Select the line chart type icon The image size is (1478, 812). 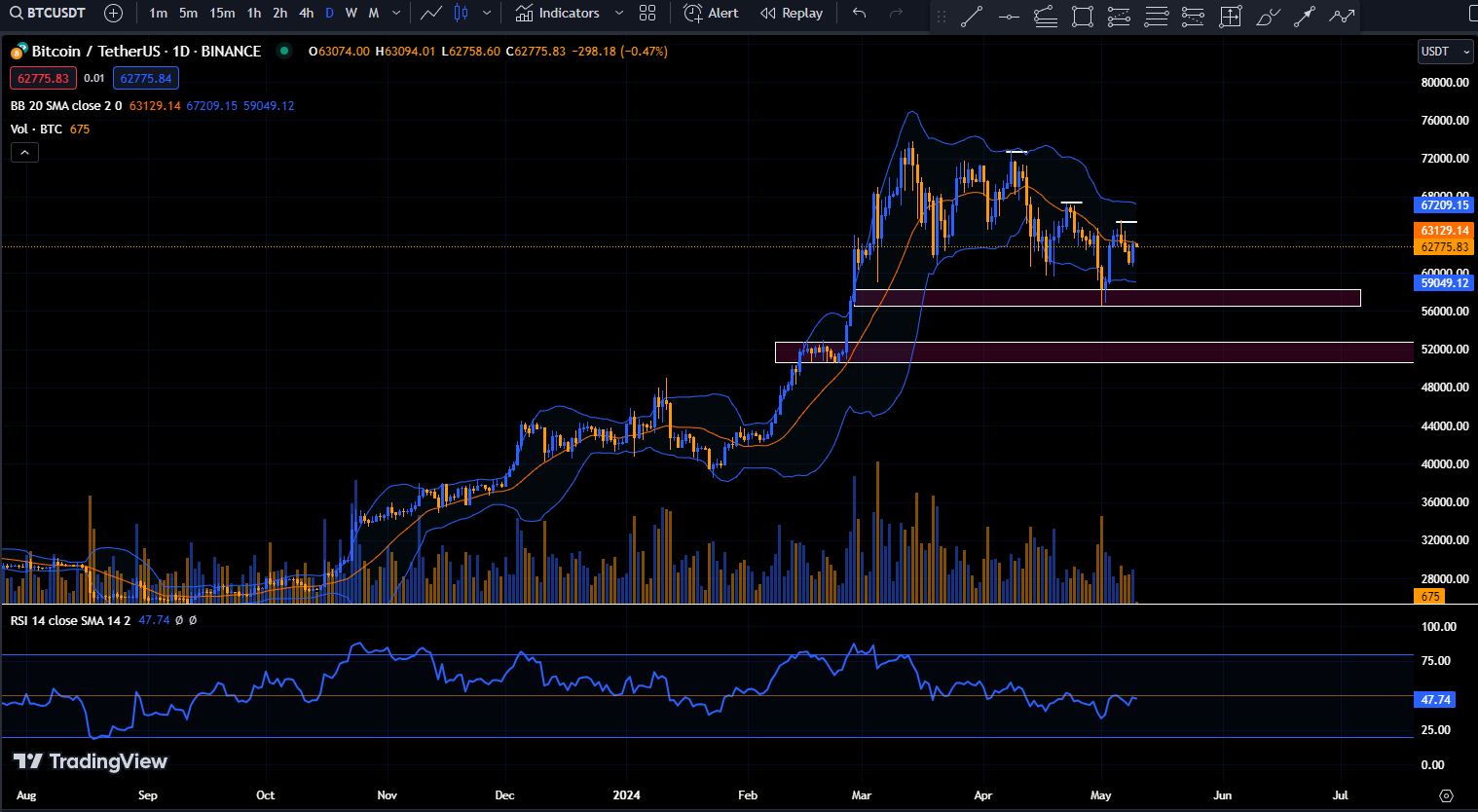[431, 13]
